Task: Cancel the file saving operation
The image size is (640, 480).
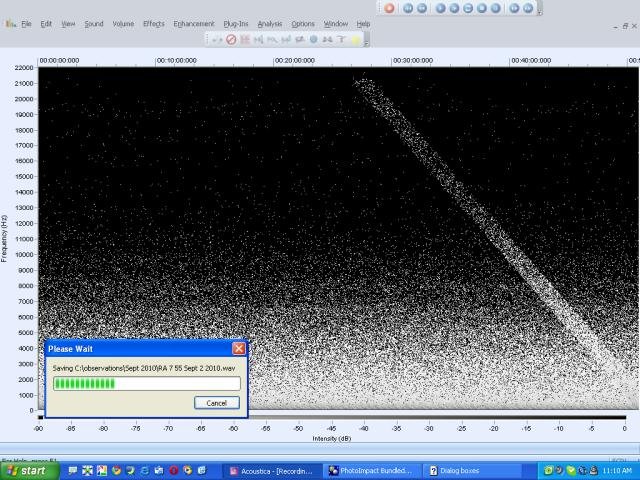Action: pyautogui.click(x=217, y=403)
